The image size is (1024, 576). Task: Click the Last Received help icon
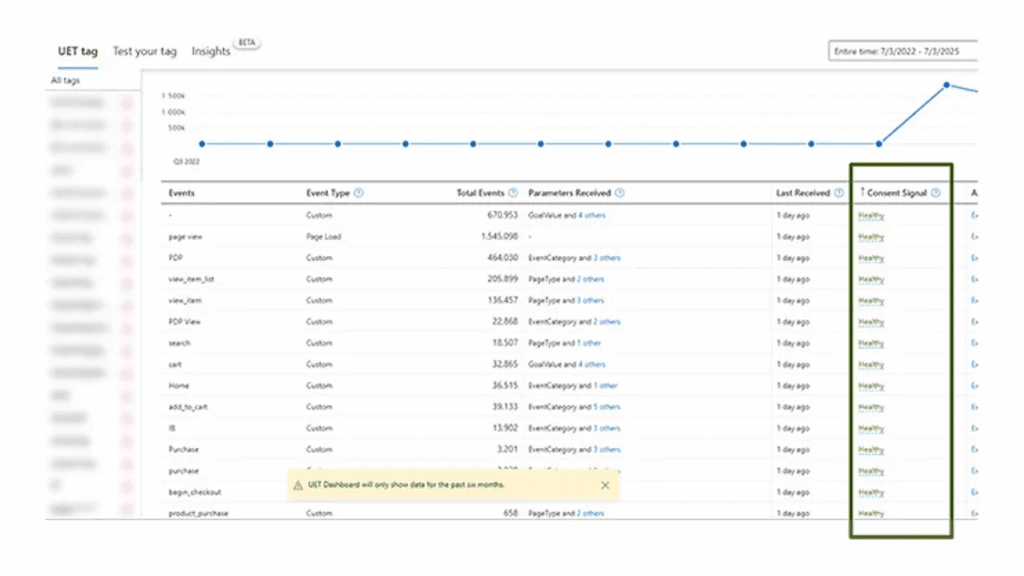(x=839, y=193)
